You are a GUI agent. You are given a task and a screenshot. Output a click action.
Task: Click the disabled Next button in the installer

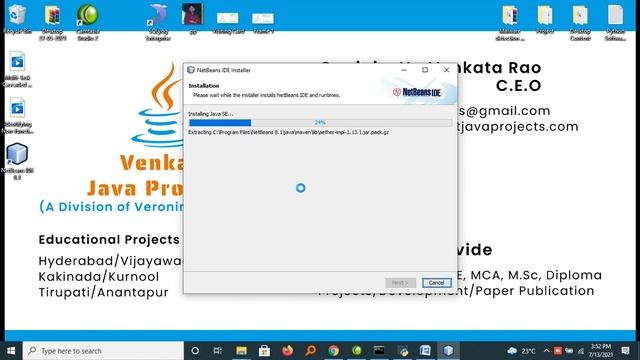click(x=400, y=282)
